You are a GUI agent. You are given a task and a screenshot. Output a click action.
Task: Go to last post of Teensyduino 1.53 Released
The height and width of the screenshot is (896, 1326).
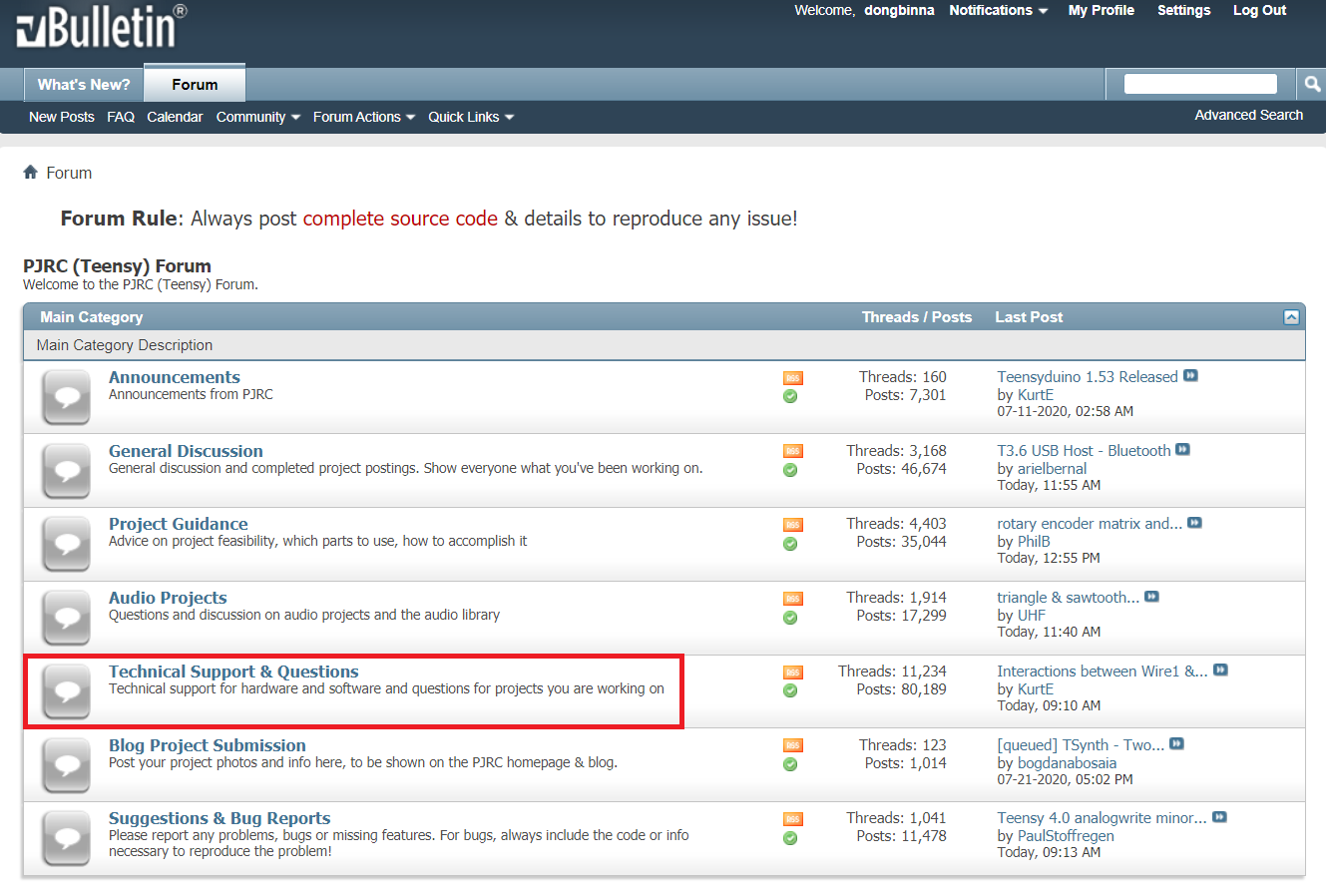pos(1190,376)
